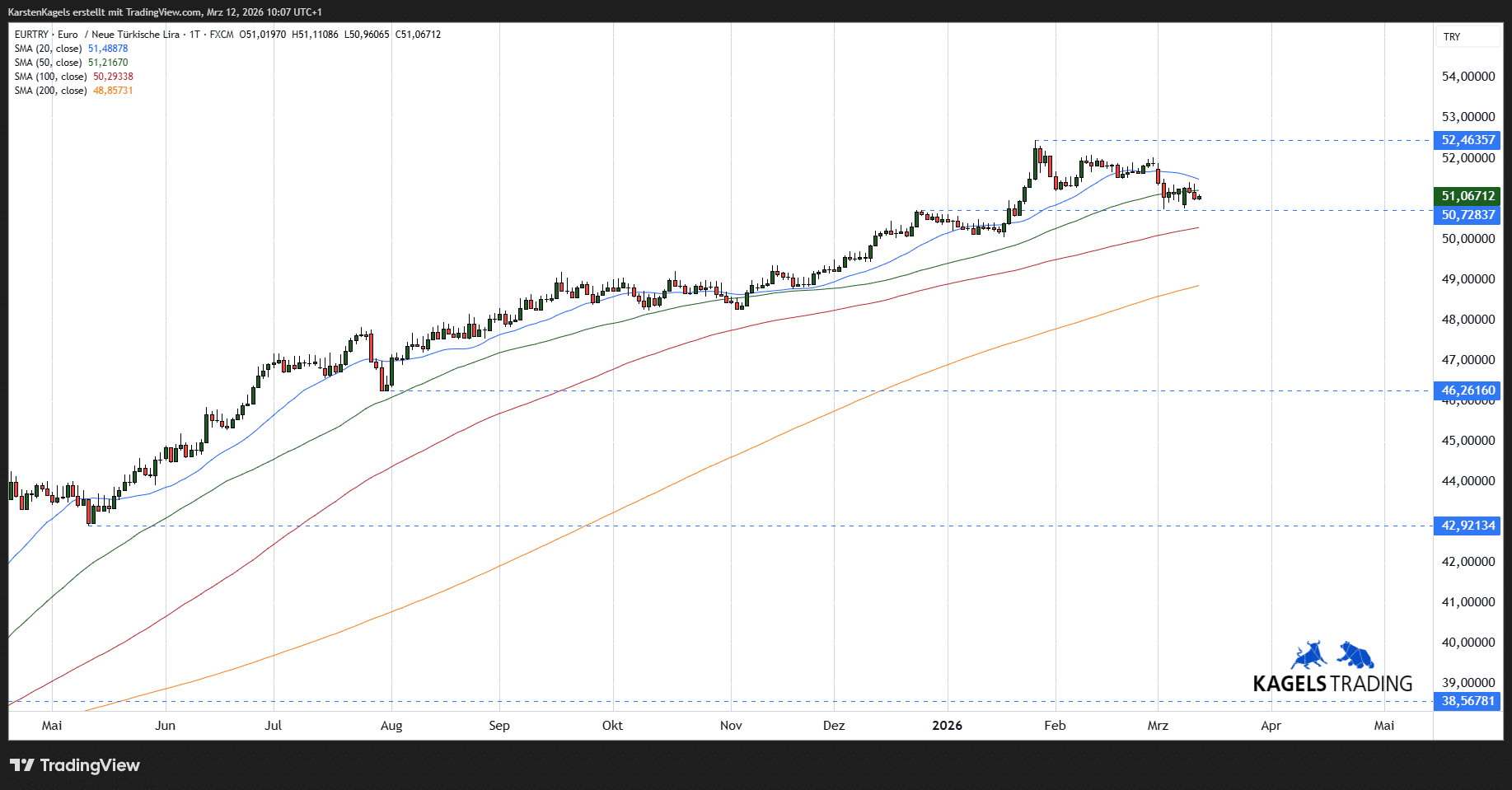Click the Feb label on time axis
Viewport: 1512px width, 790px height.
[1055, 726]
